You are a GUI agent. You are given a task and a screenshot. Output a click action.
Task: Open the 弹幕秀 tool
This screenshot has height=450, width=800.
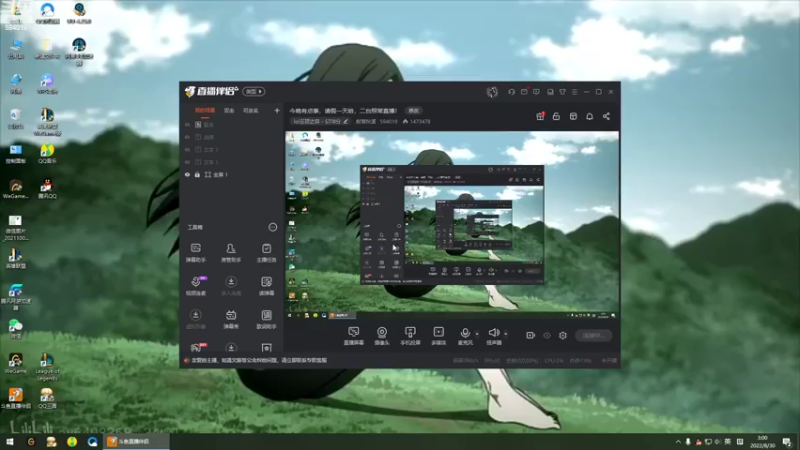231,319
